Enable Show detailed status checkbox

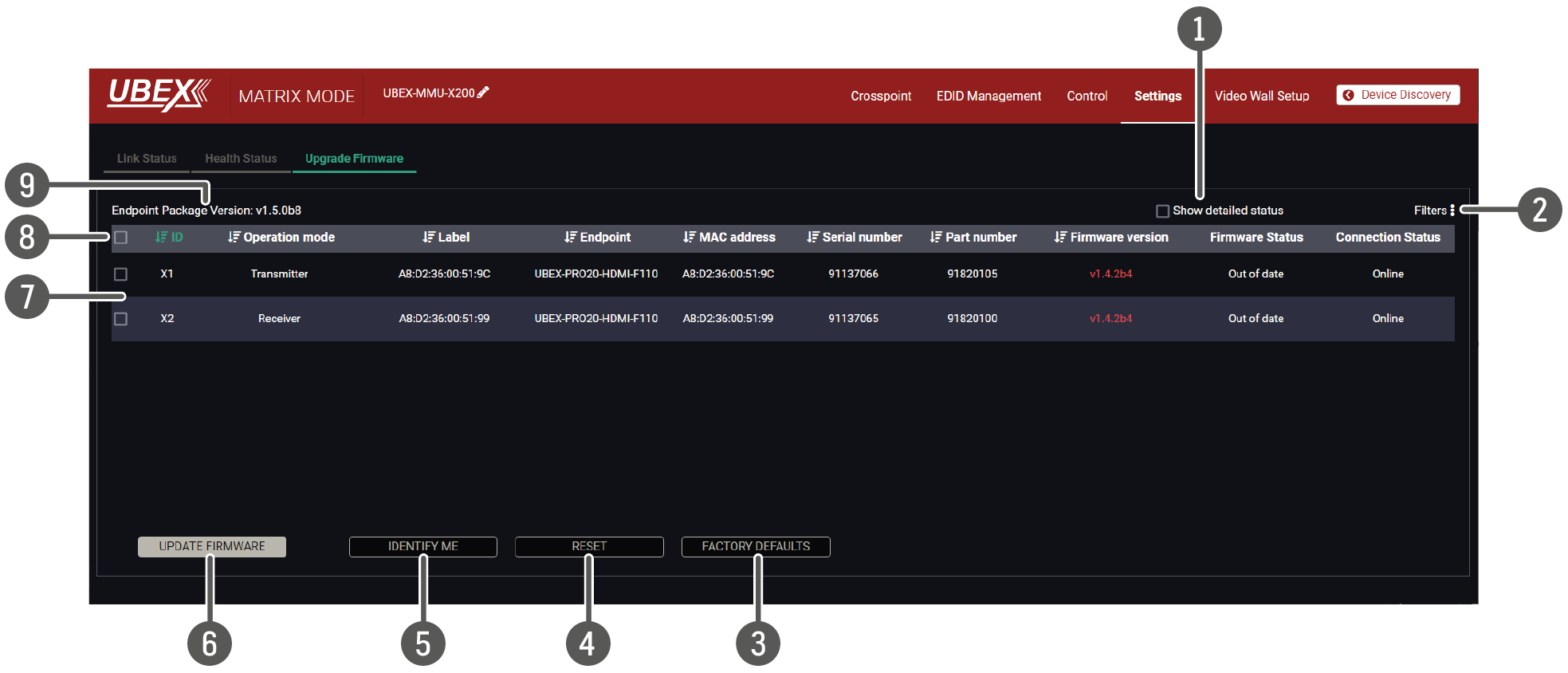pos(1162,211)
